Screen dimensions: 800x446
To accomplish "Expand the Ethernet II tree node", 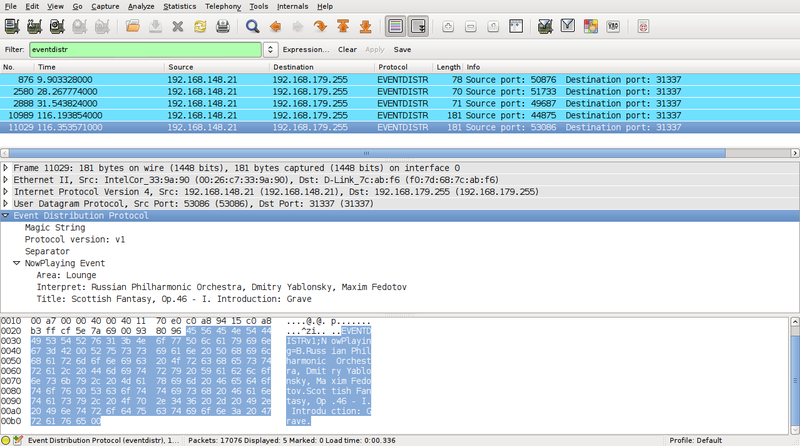I will (7, 179).
